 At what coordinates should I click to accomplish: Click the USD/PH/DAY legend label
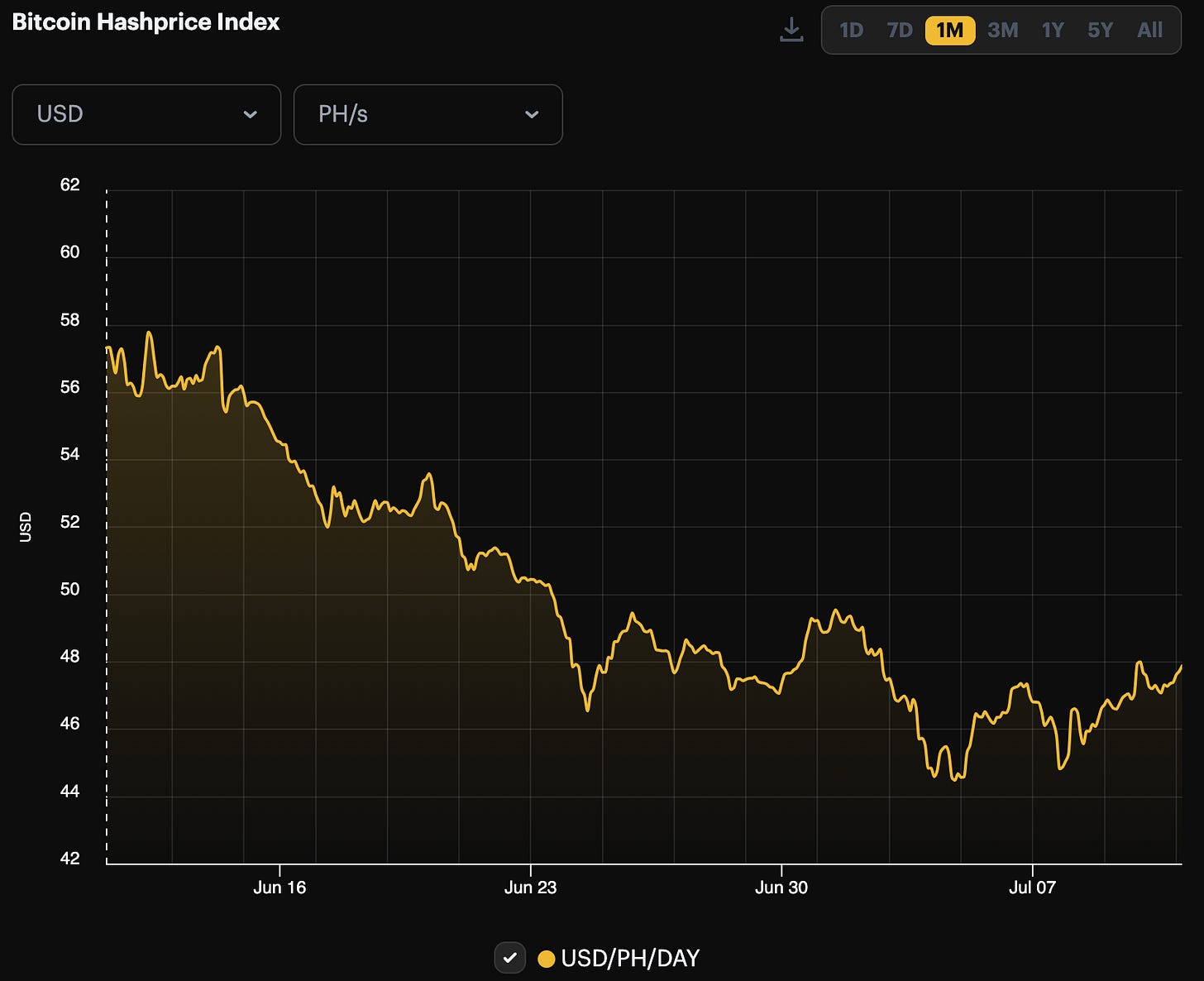tap(630, 958)
